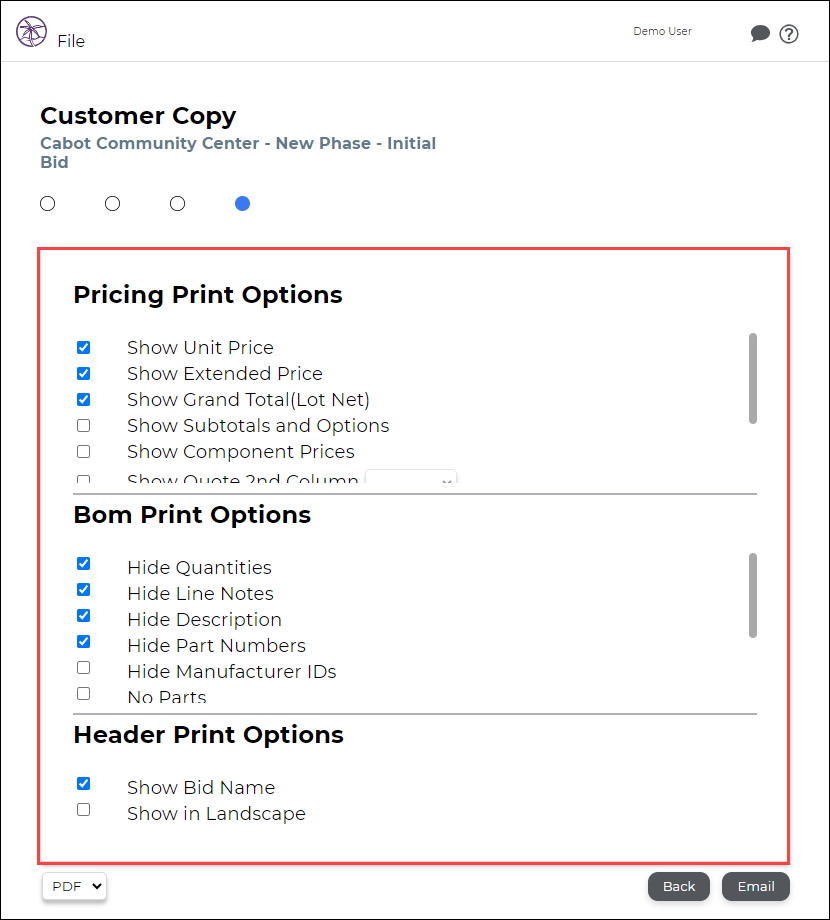Click the Show Component Prices label

click(x=240, y=452)
